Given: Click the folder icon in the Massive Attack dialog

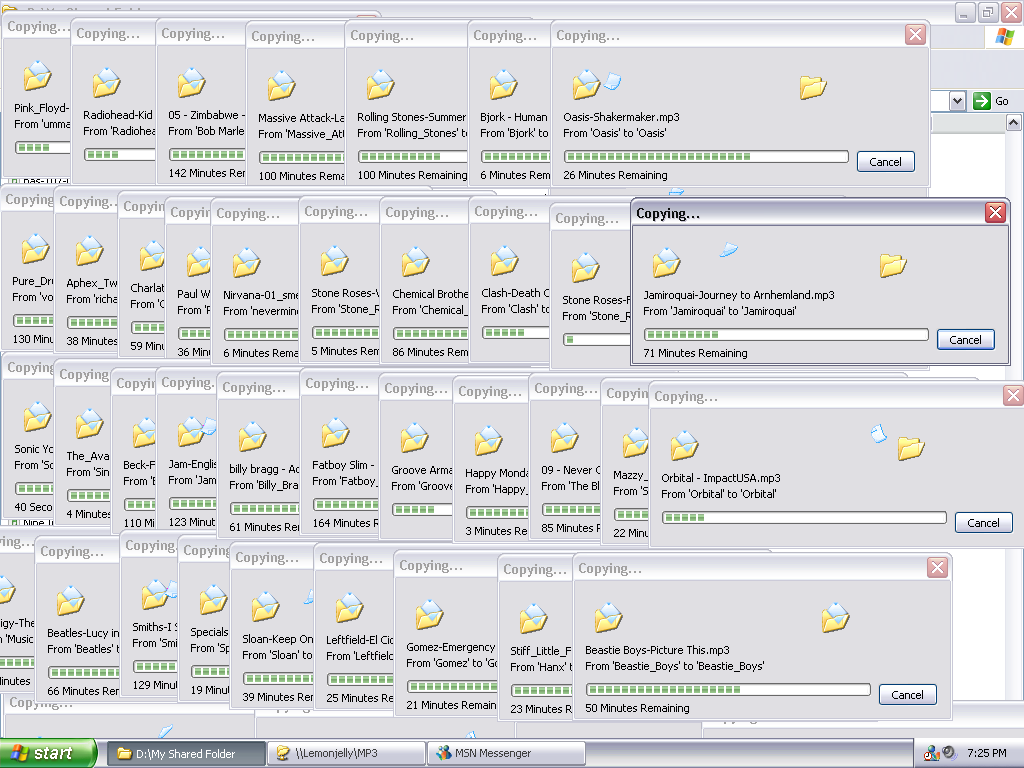Looking at the screenshot, I should pyautogui.click(x=281, y=86).
